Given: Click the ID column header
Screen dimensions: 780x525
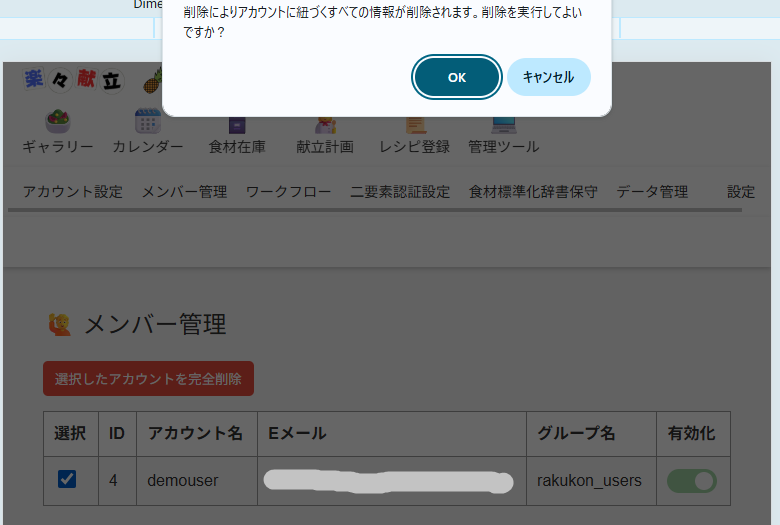Looking at the screenshot, I should pyautogui.click(x=116, y=433).
